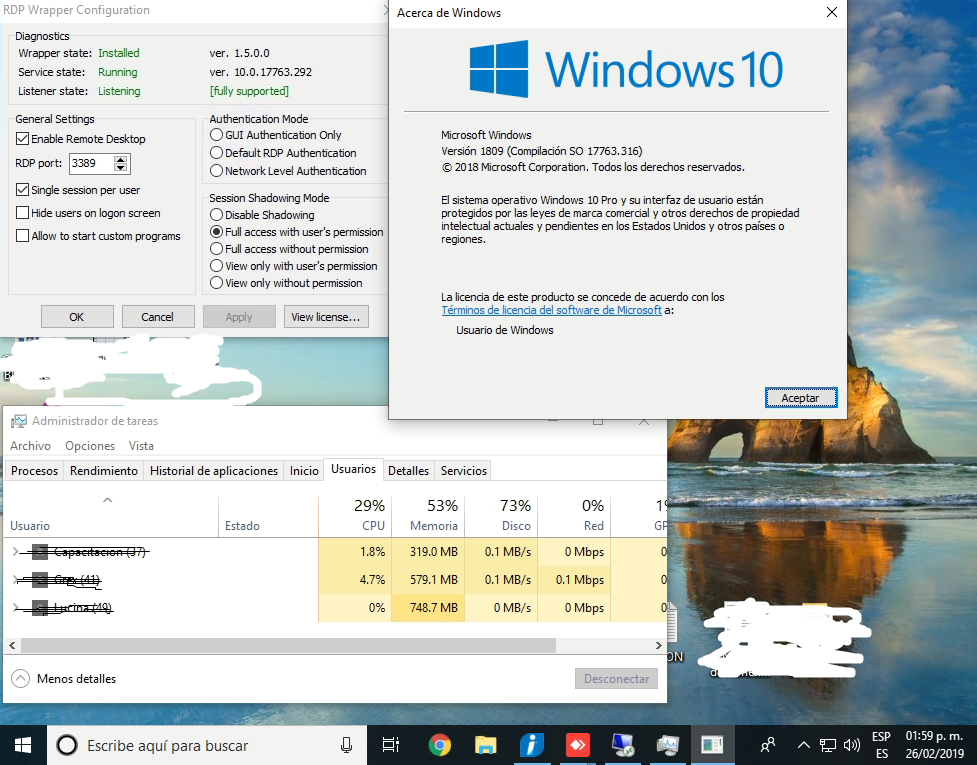Click the Task Manager title bar icon
The width and height of the screenshot is (977, 765).
coord(19,421)
